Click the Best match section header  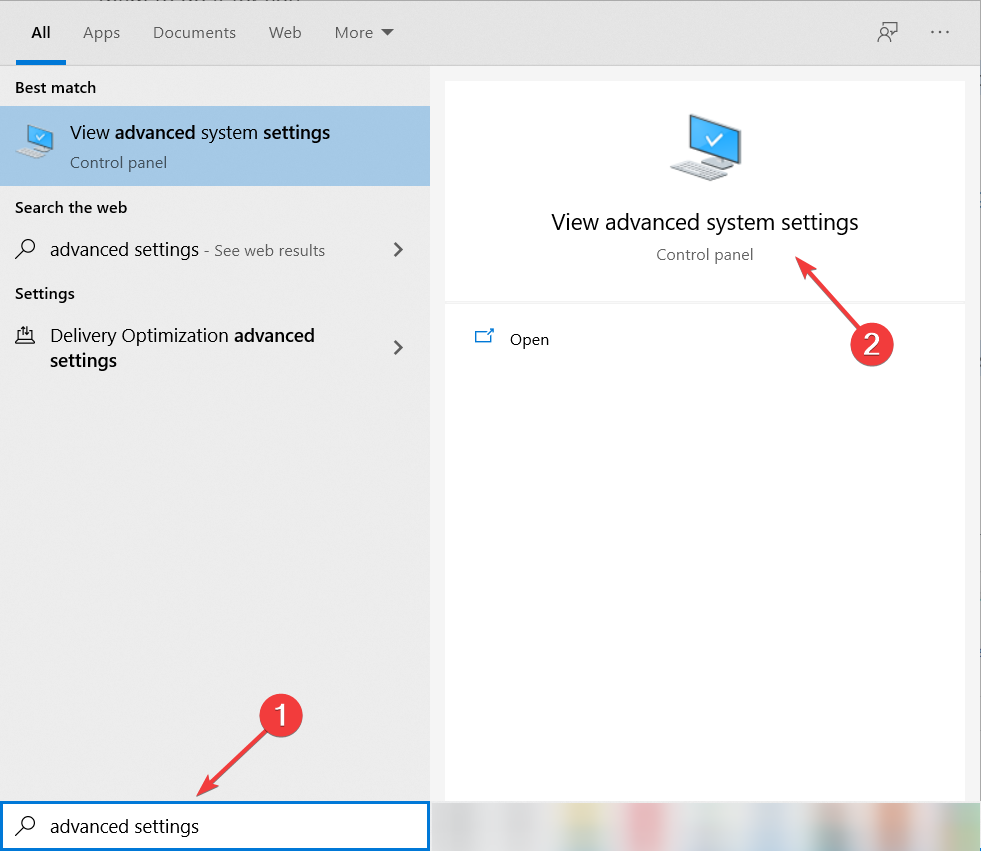pos(56,88)
